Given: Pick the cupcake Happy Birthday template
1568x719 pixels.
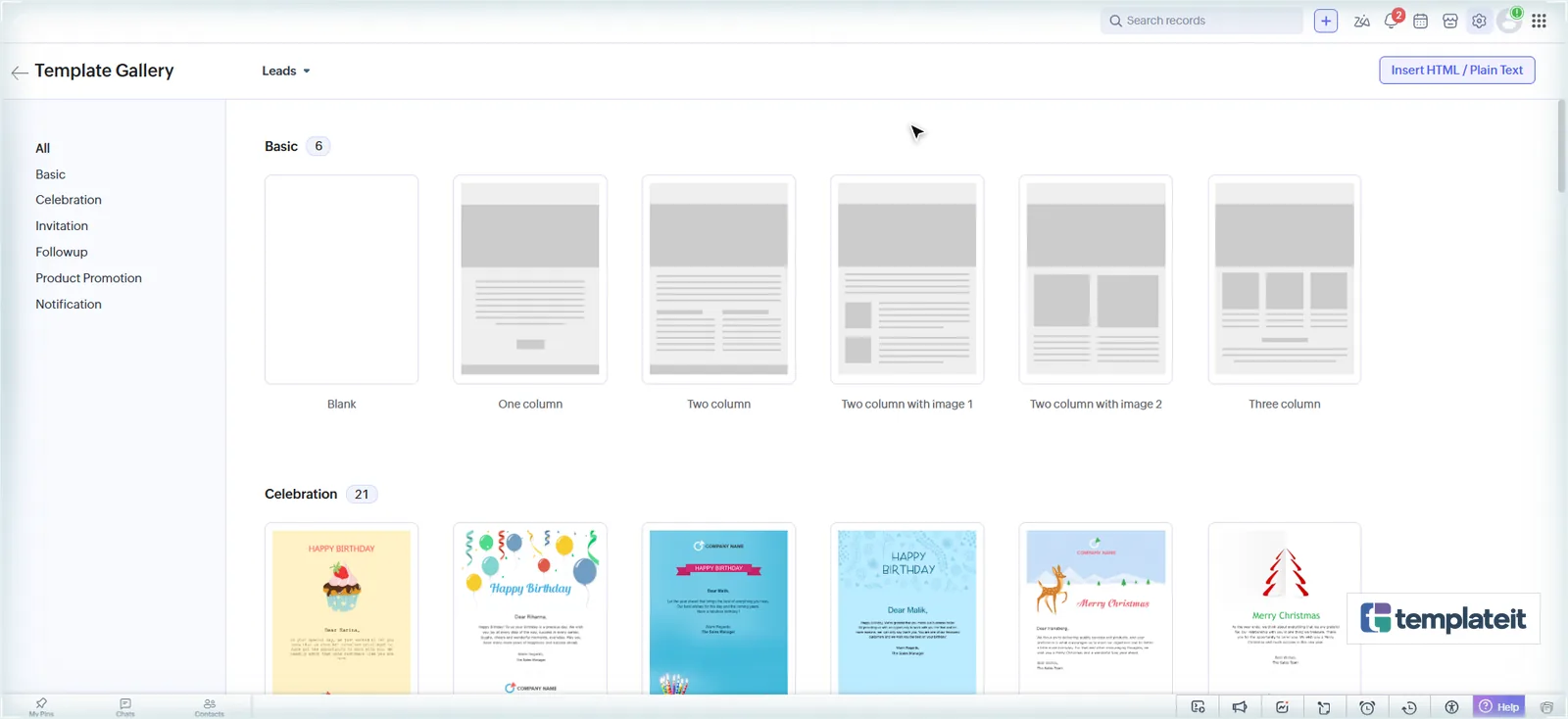Looking at the screenshot, I should coord(341,609).
